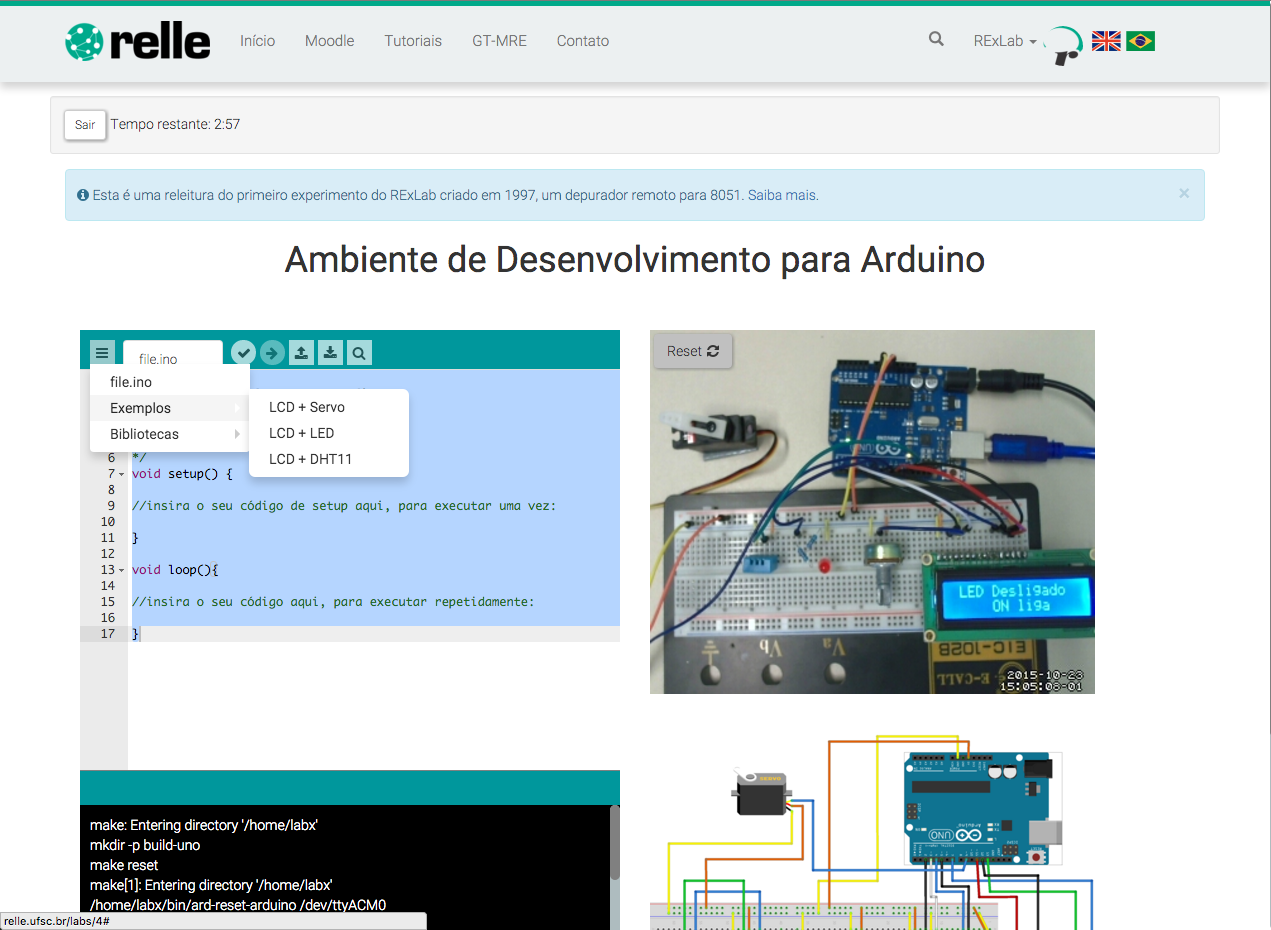
Task: Click the info icon in the blue alert
Action: (x=83, y=195)
